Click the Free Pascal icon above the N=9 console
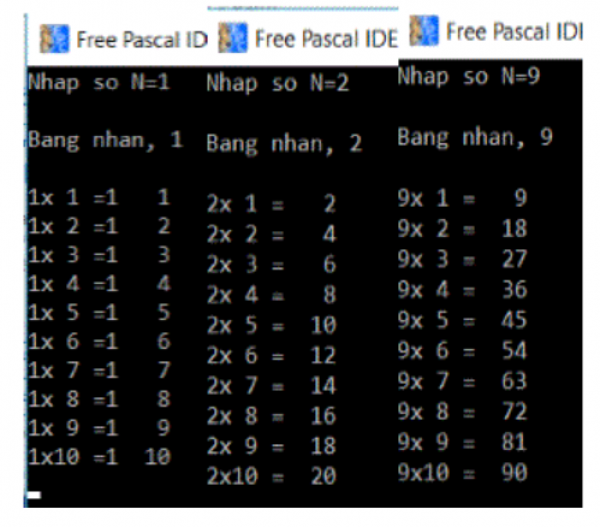This screenshot has width=600, height=527. (x=424, y=31)
